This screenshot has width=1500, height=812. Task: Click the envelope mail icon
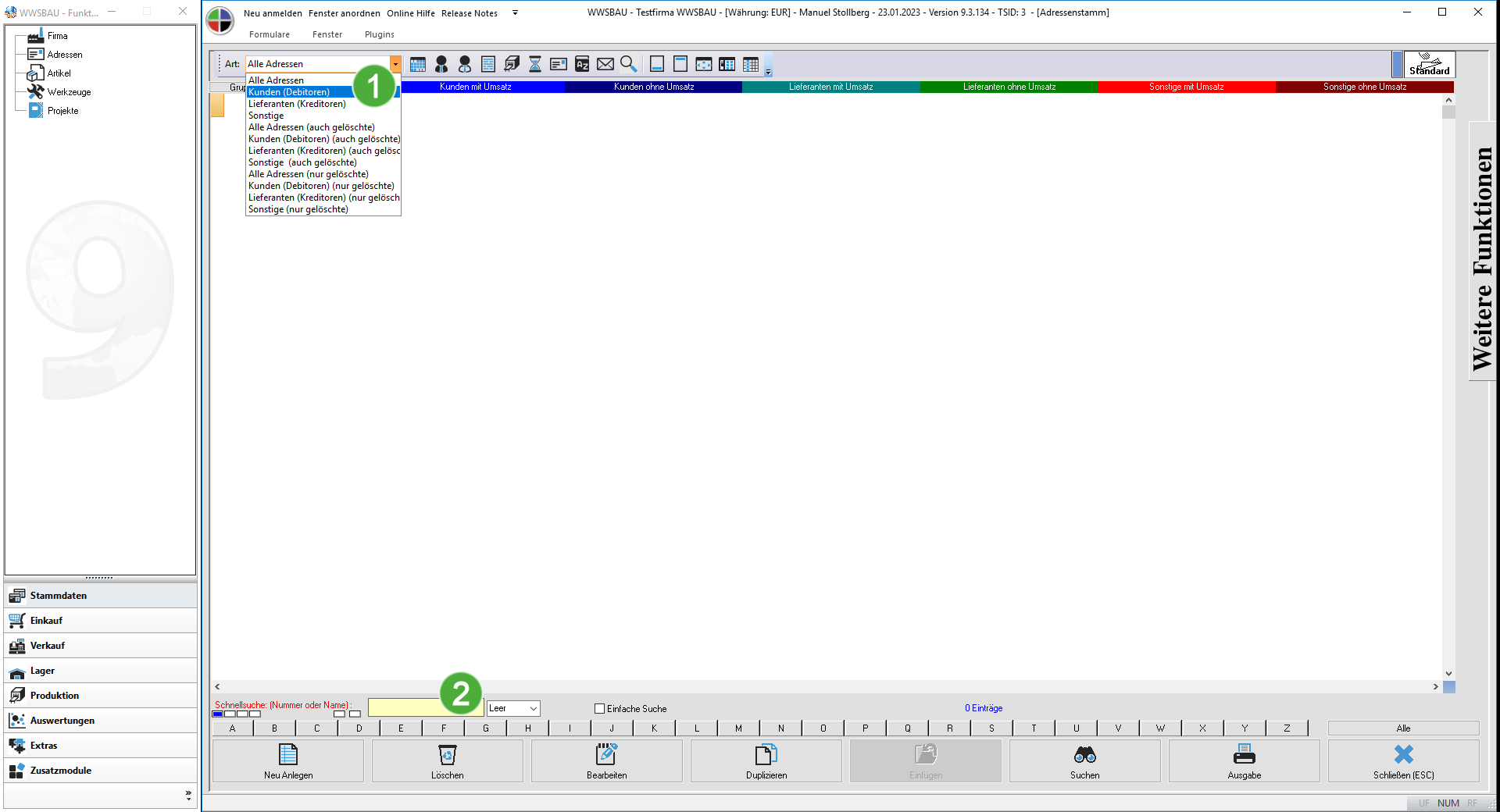click(x=605, y=64)
